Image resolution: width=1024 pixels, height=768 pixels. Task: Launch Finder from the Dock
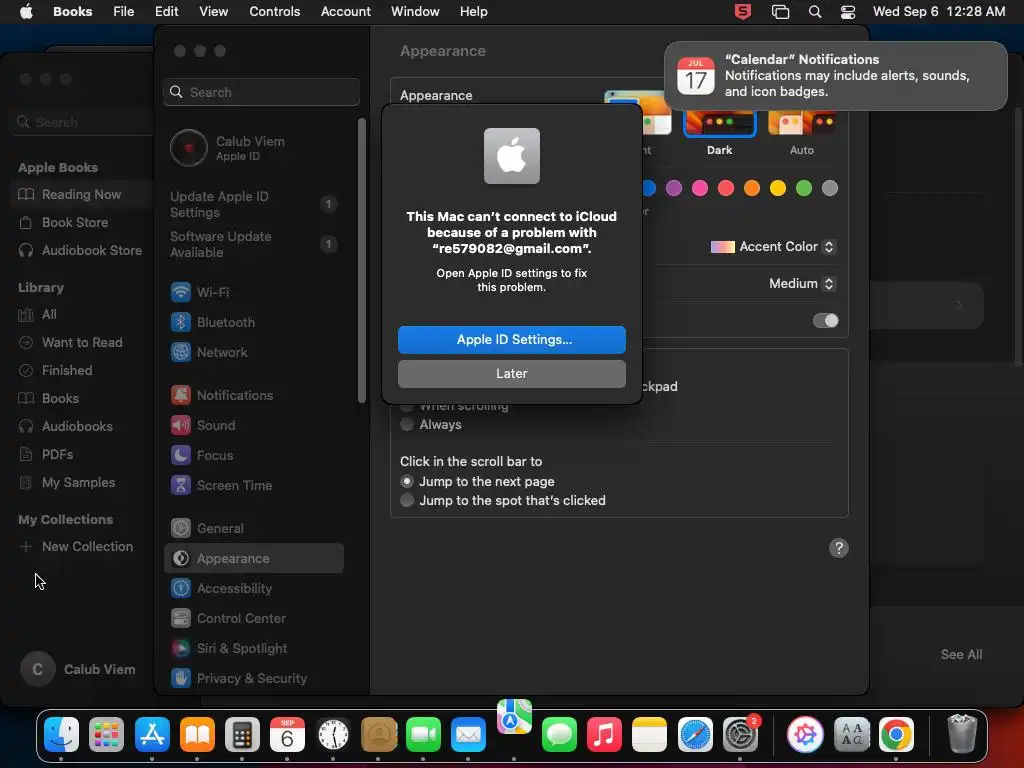pyautogui.click(x=61, y=735)
